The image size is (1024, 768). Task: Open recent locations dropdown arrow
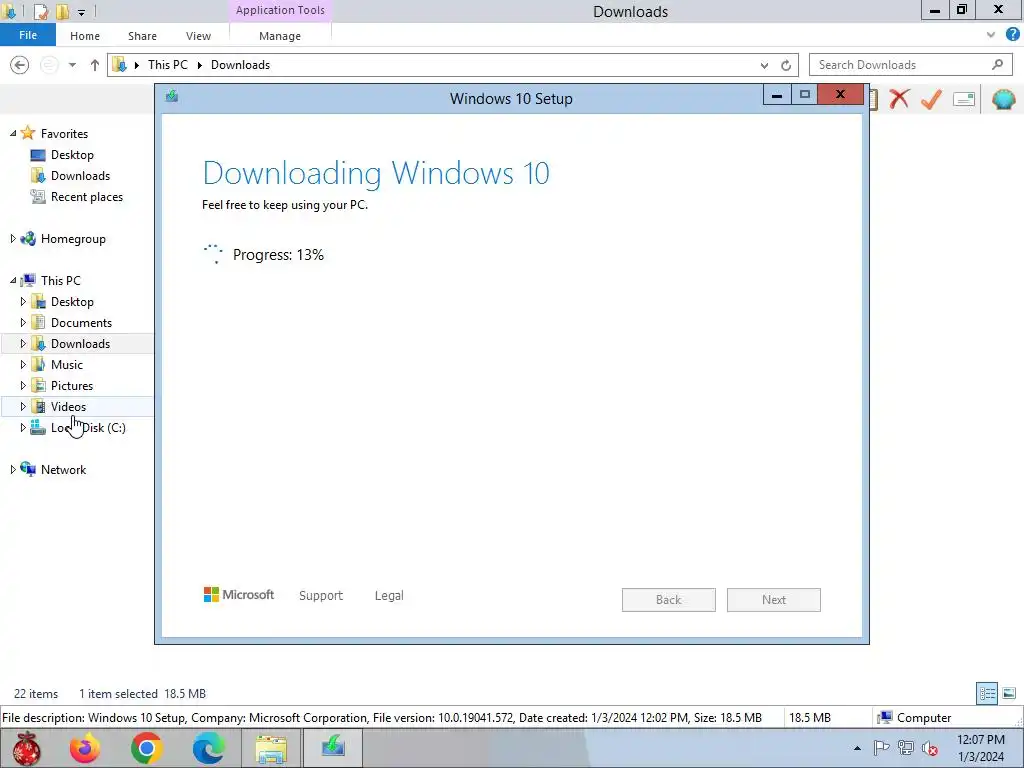point(72,65)
